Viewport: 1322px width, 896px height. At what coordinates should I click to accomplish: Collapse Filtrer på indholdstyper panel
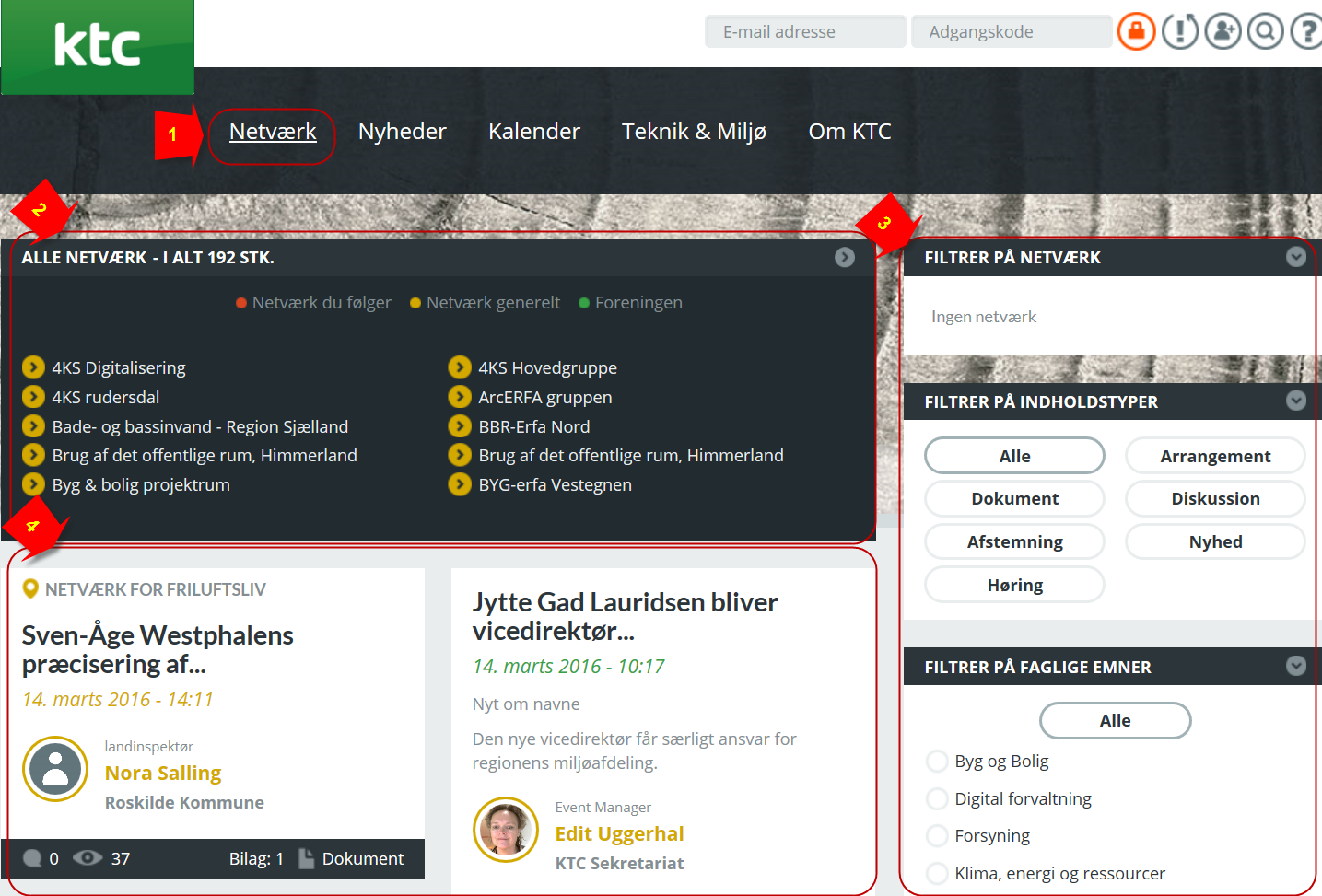click(x=1296, y=401)
